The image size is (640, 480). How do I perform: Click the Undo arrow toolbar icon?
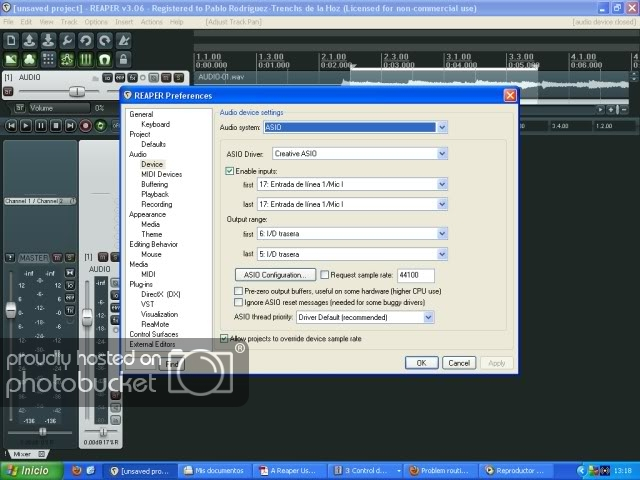(x=84, y=41)
